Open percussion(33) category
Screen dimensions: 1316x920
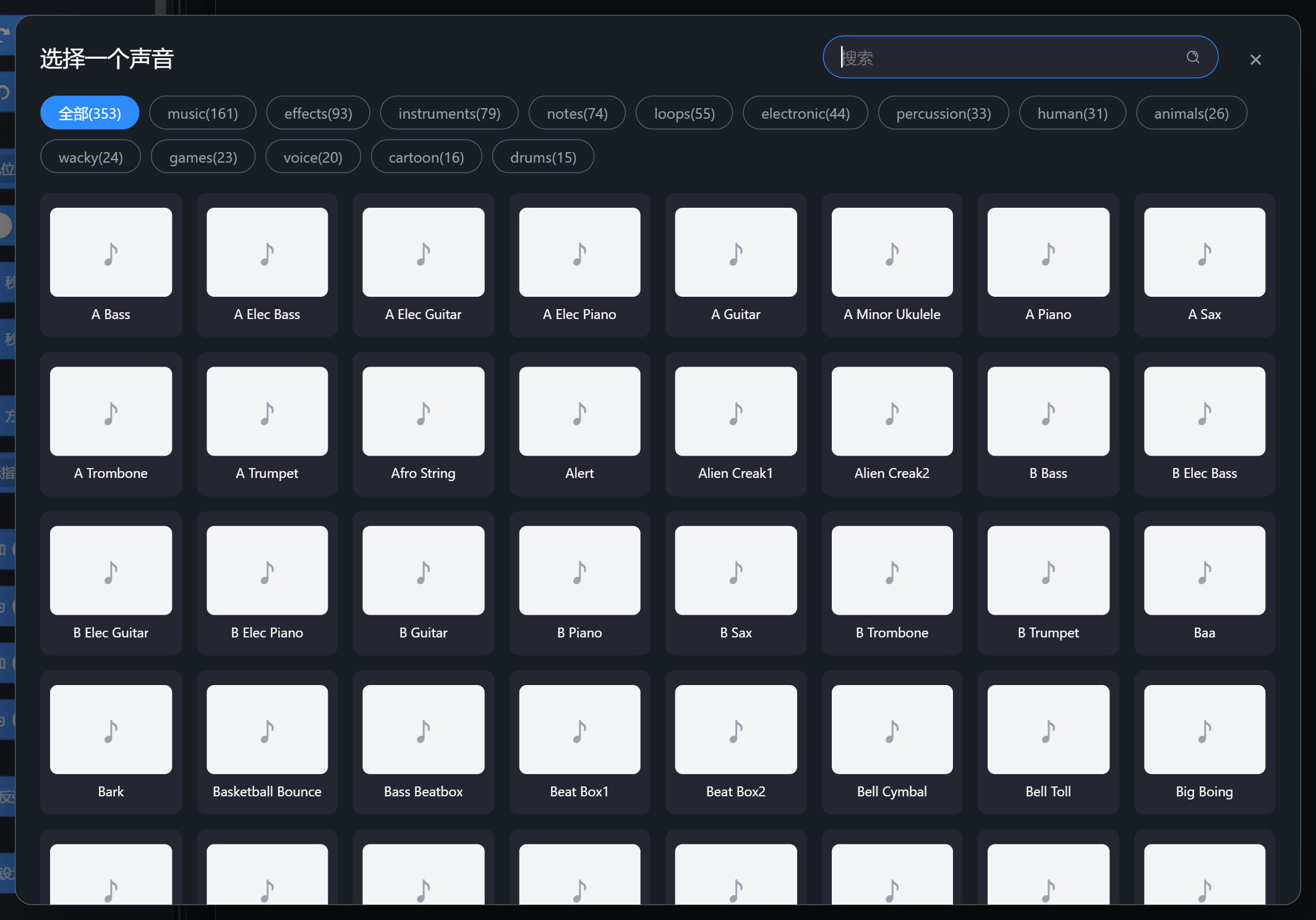(944, 113)
